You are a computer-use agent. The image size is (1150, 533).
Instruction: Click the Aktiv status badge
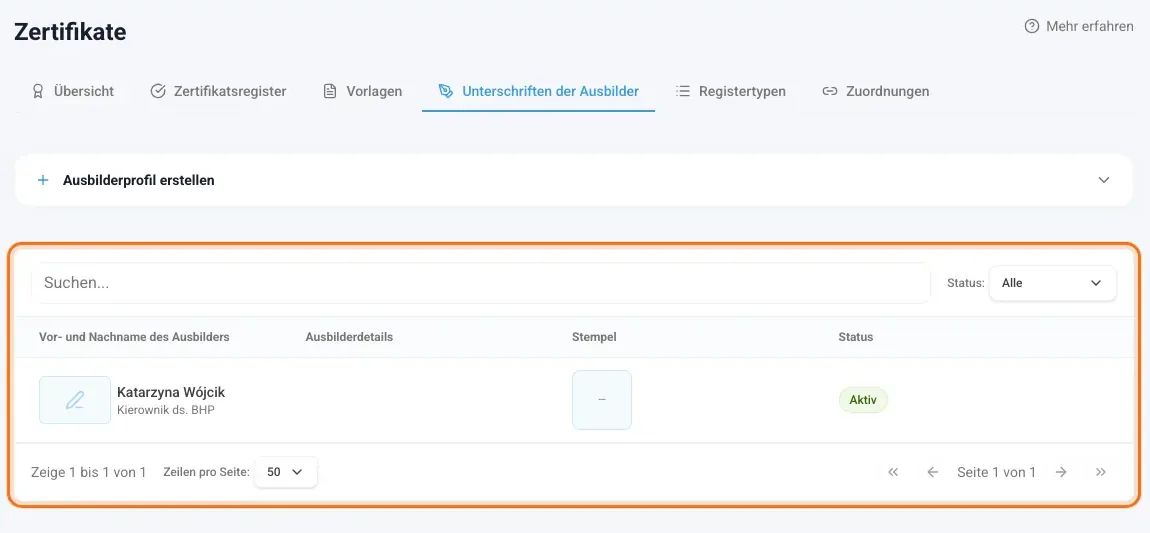[x=863, y=400]
